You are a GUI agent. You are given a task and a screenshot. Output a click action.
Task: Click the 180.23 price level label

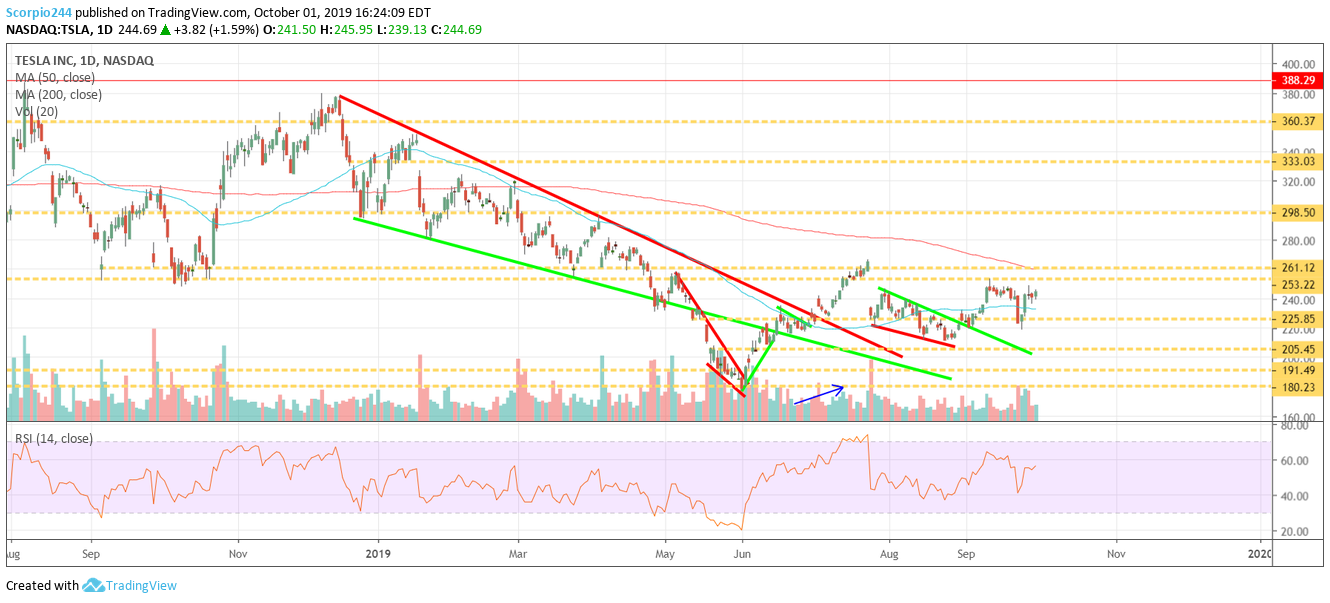point(1299,386)
